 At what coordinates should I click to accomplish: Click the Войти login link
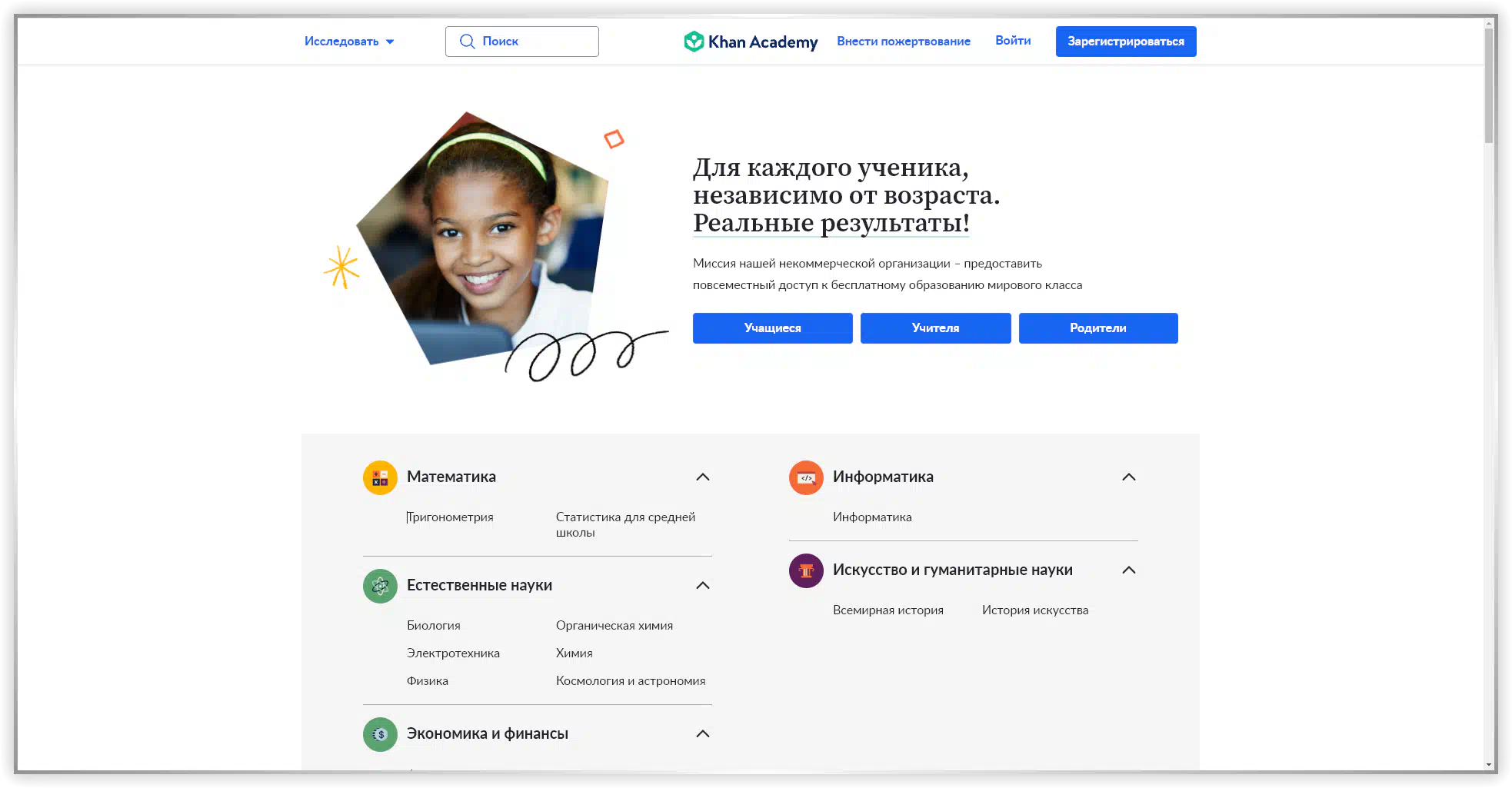[x=1013, y=41]
